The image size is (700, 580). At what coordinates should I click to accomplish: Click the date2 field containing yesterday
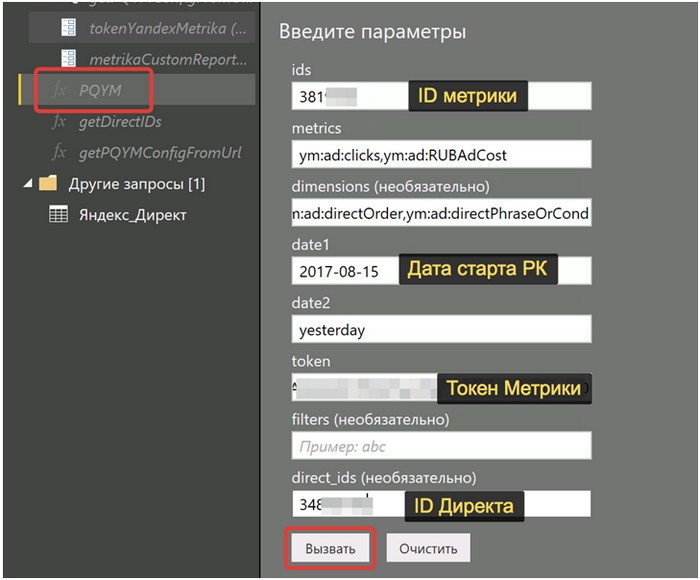(x=442, y=329)
